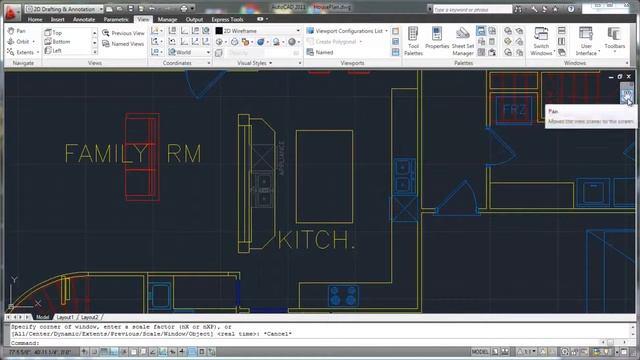Open the Tool Palettes window
This screenshot has width=640, height=360.
click(x=413, y=41)
